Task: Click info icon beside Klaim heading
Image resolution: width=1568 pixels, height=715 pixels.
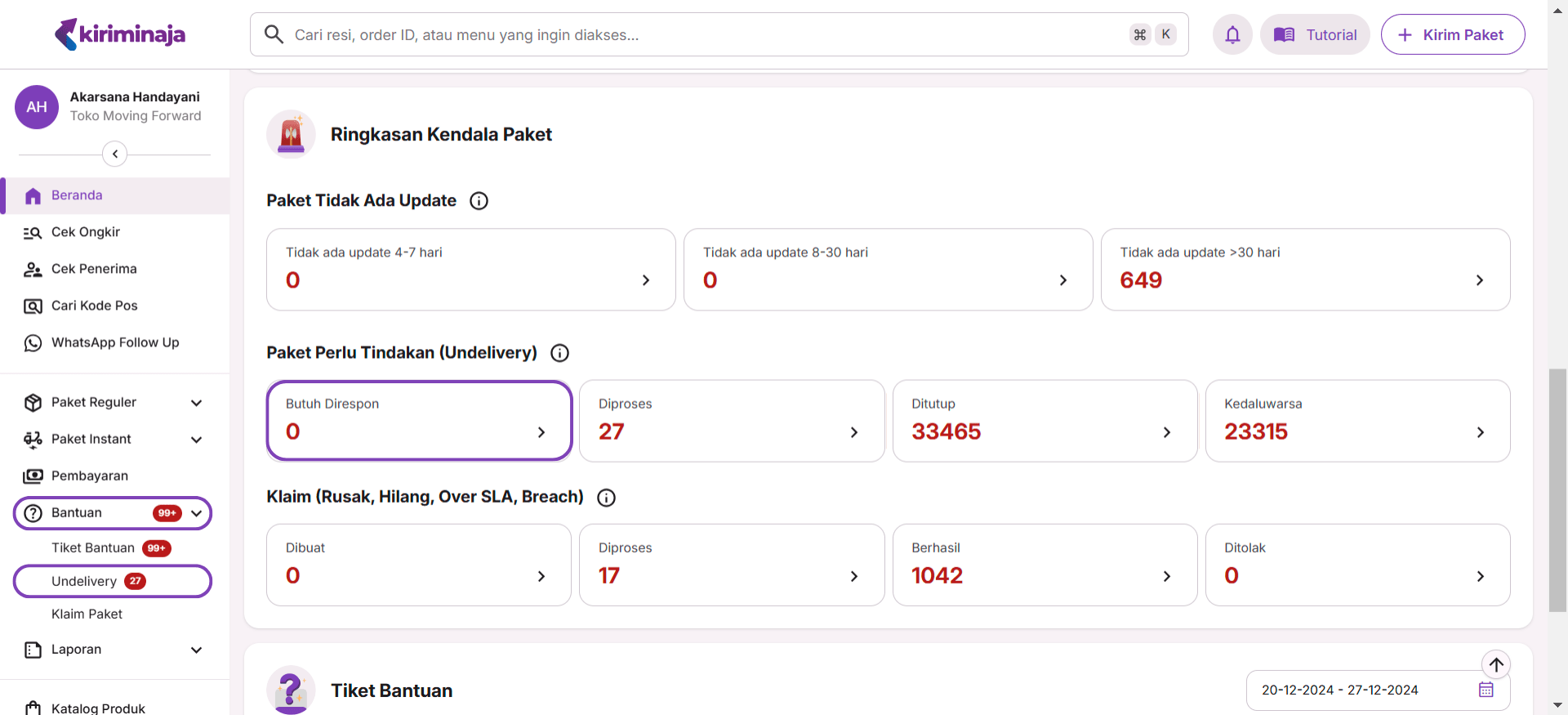Action: [606, 498]
